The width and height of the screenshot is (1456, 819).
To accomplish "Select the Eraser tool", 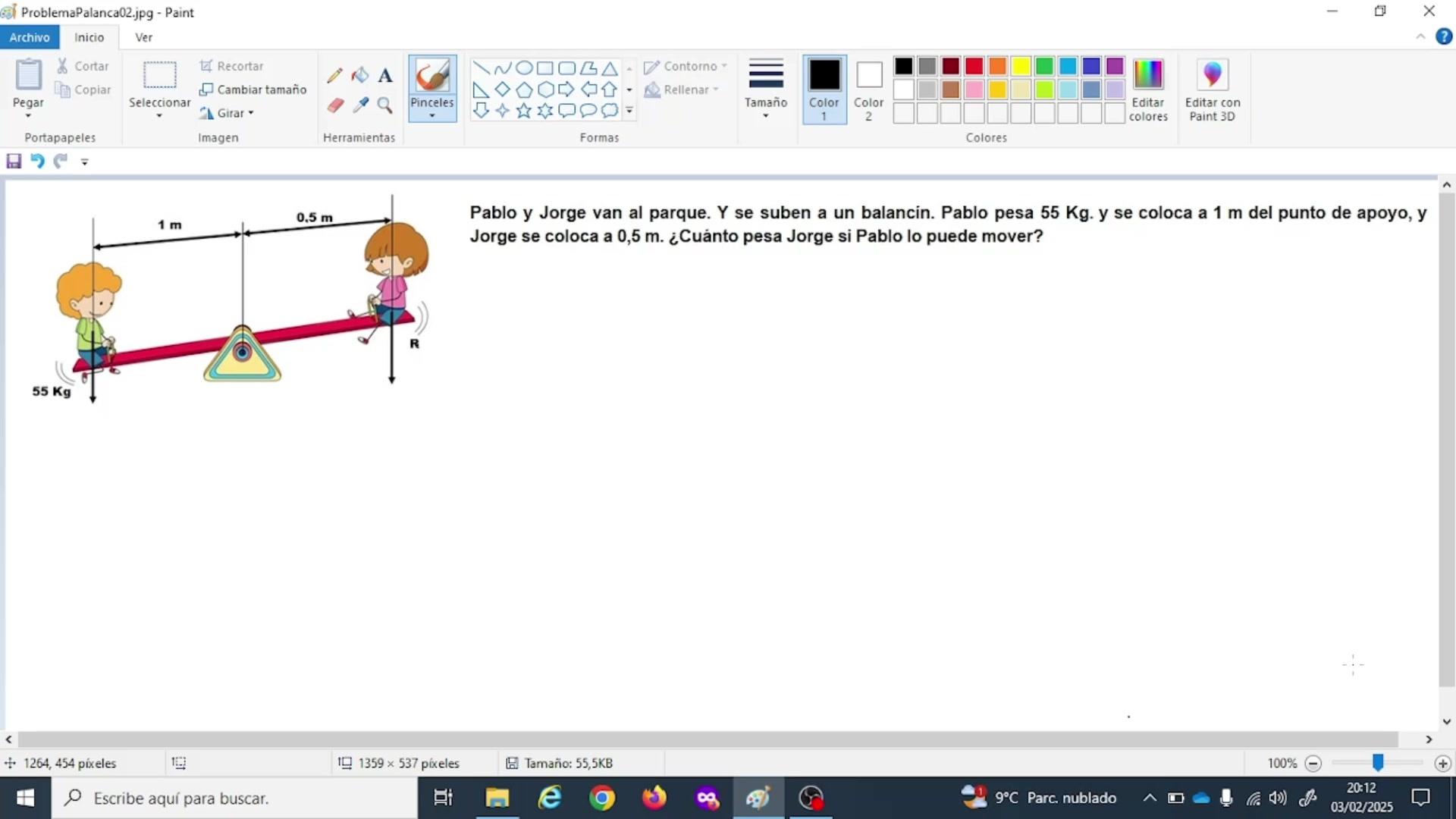I will tap(335, 105).
